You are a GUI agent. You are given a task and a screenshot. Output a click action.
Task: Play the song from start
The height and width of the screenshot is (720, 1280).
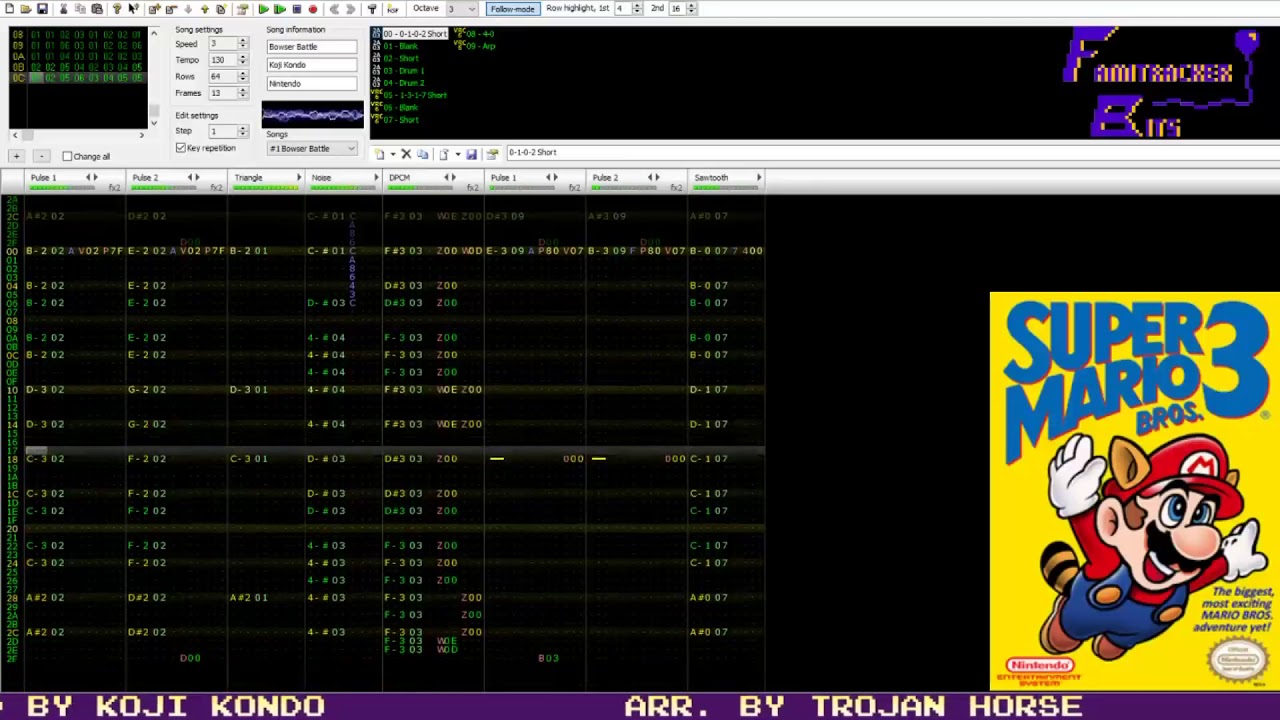[x=263, y=9]
